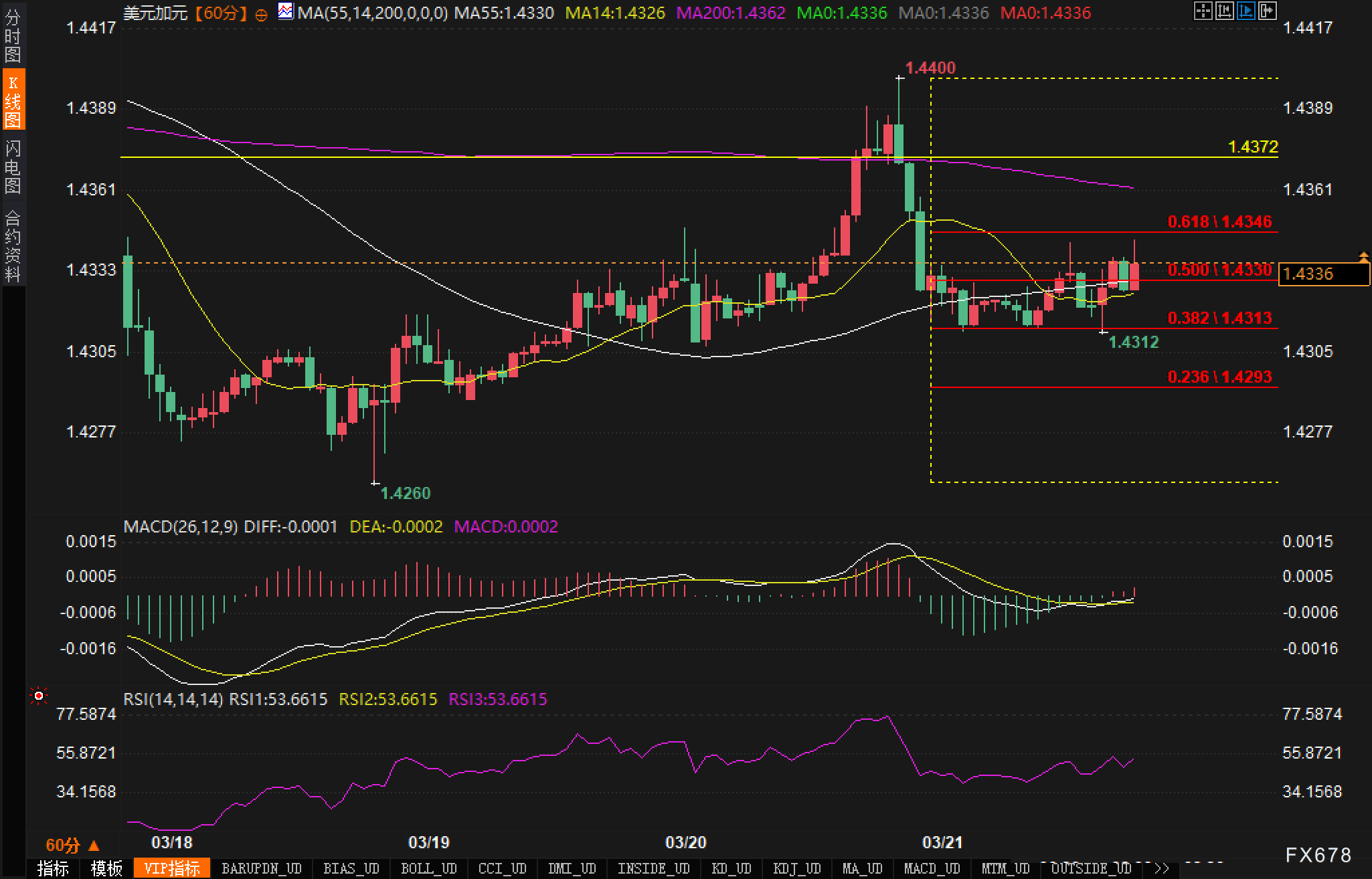Click the jump-to-start axis icon
The height and width of the screenshot is (879, 1372).
coord(1224,11)
